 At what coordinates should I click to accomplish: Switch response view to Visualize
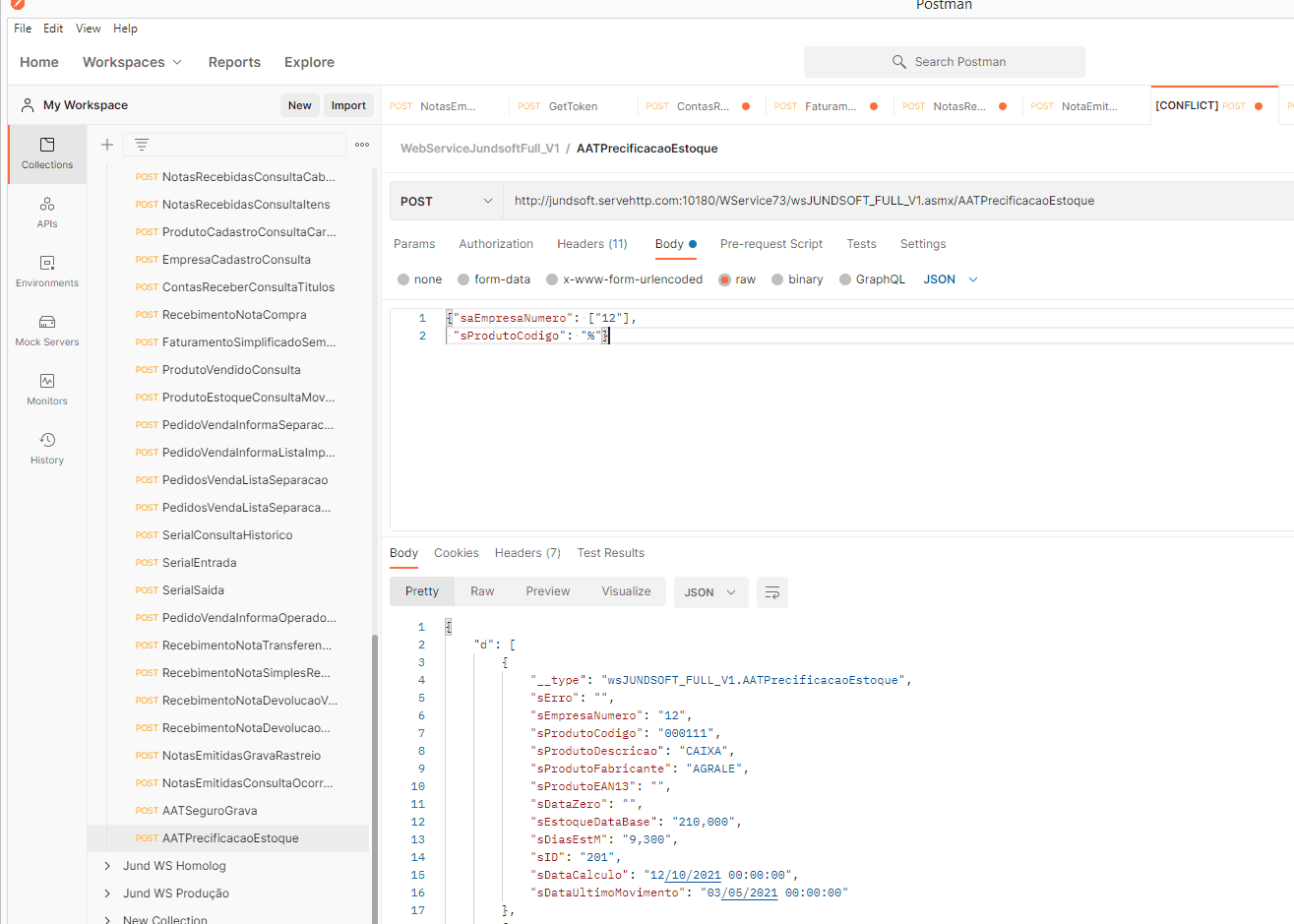point(627,591)
